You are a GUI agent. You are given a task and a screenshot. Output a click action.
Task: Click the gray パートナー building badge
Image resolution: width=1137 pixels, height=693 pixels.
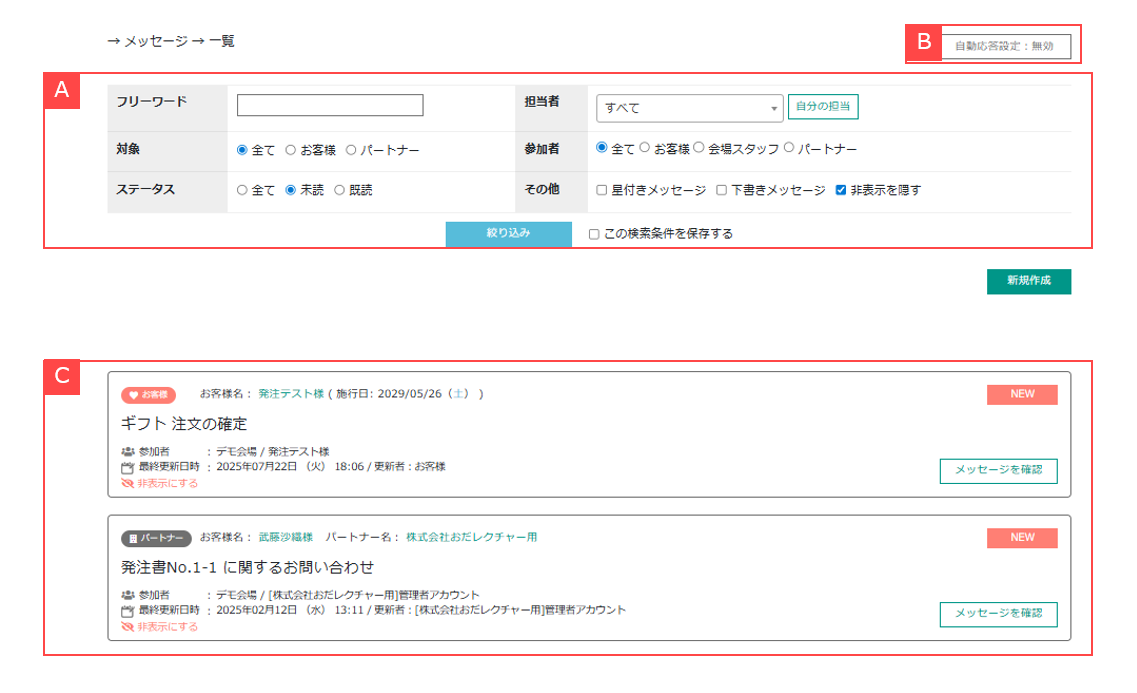(x=156, y=538)
